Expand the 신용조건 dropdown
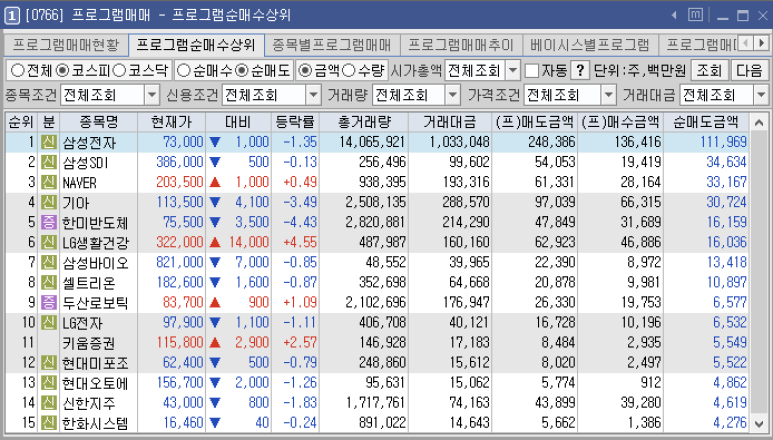Viewport: 773px width, 440px height. tap(313, 95)
